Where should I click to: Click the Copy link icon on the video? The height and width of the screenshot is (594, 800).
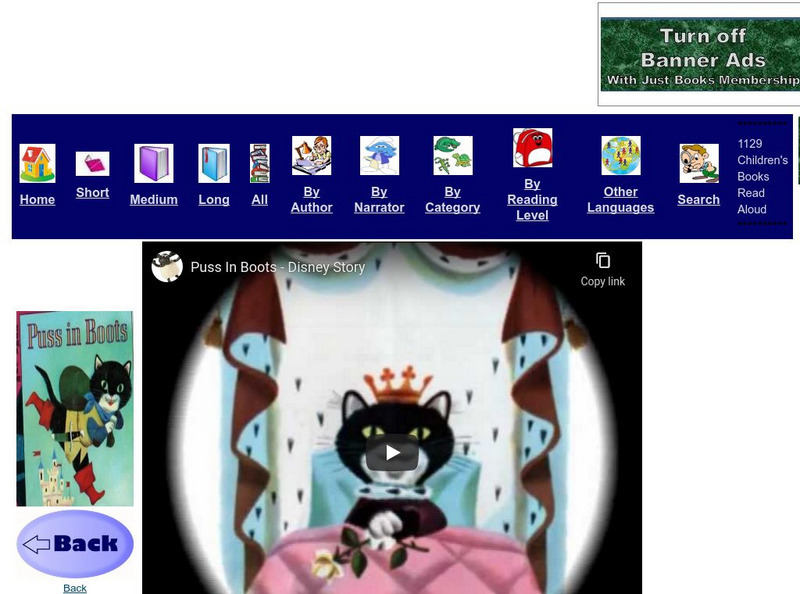click(x=603, y=259)
